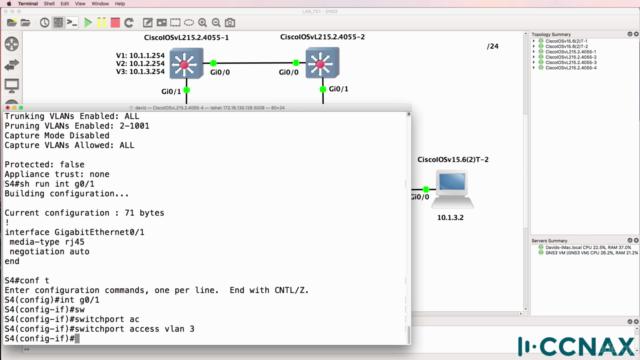Float the Topology Summary panel

[x=630, y=34]
